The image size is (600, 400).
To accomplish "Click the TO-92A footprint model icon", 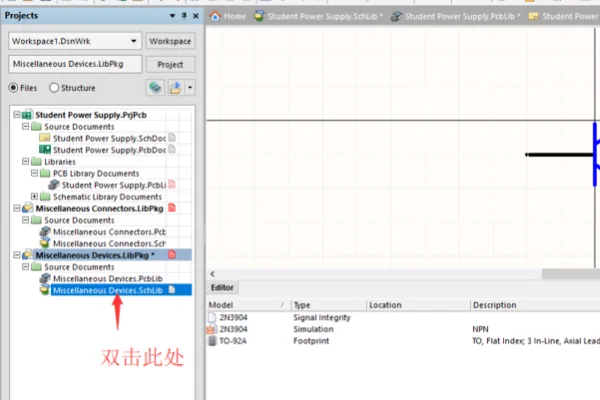I will tap(212, 341).
